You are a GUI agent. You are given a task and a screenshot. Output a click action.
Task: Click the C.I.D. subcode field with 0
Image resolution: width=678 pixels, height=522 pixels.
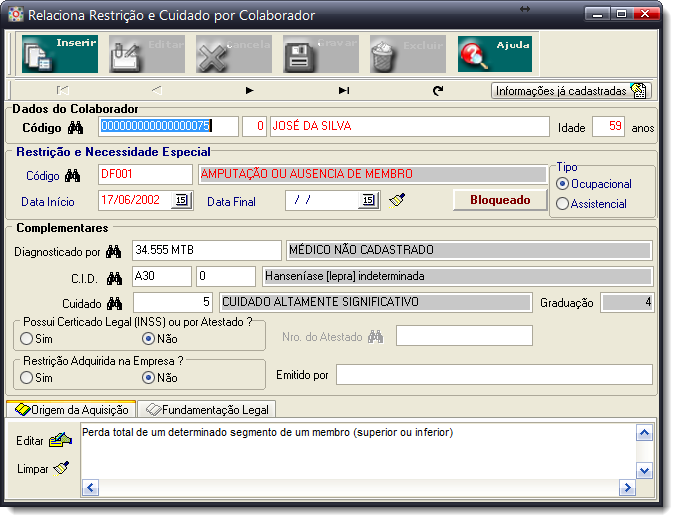226,276
